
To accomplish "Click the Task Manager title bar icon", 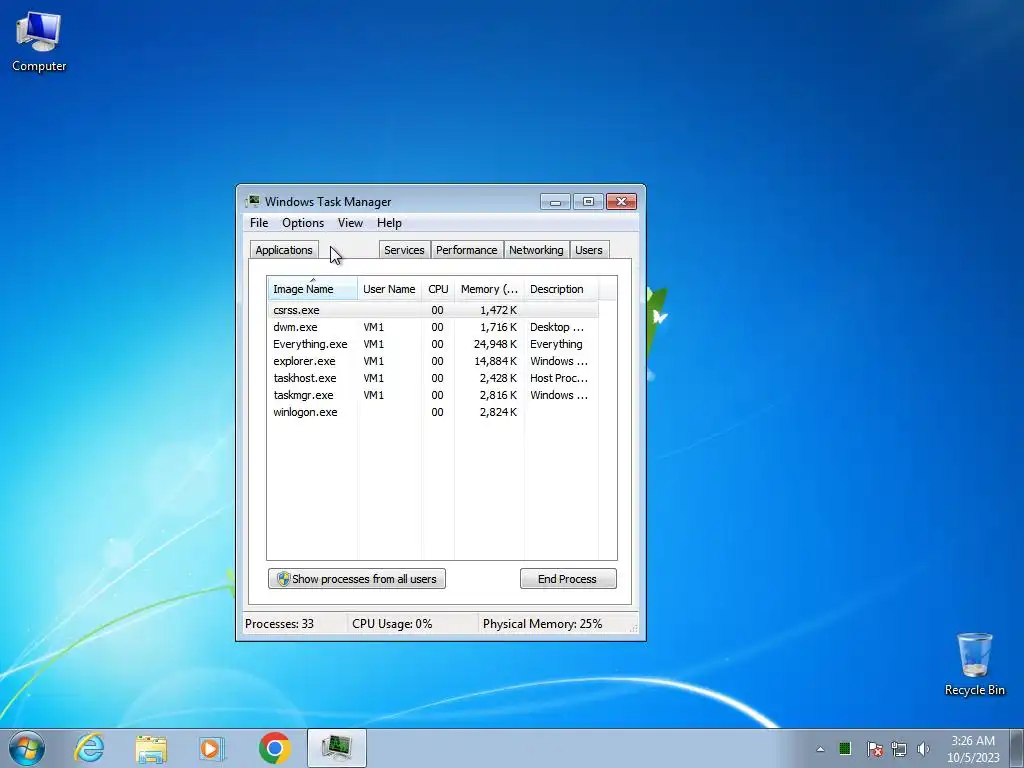I will coord(252,201).
